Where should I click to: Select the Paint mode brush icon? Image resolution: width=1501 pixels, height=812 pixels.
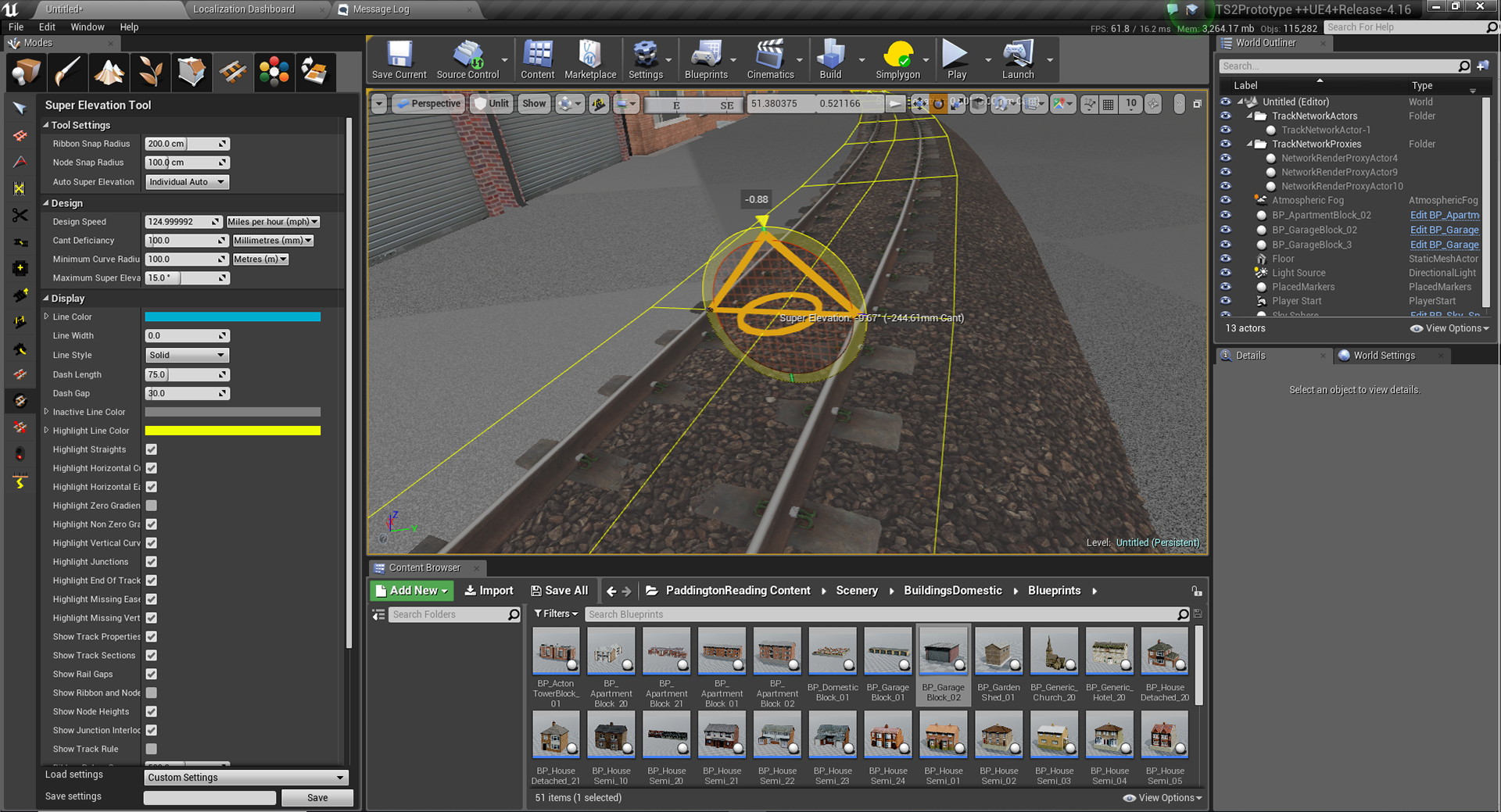coord(67,73)
